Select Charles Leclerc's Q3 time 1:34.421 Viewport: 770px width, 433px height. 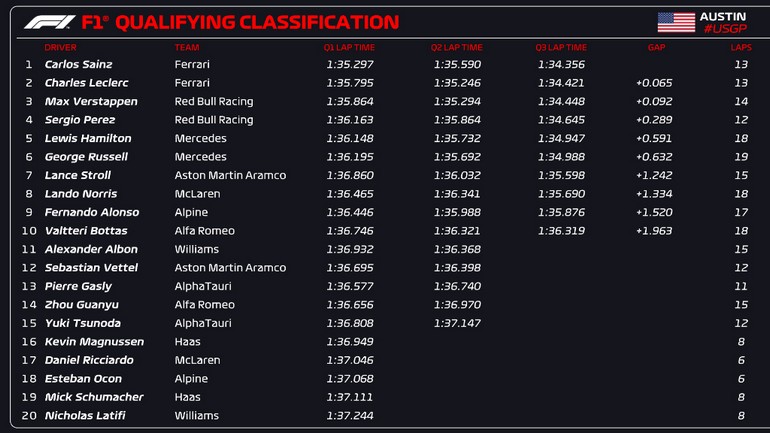point(560,83)
